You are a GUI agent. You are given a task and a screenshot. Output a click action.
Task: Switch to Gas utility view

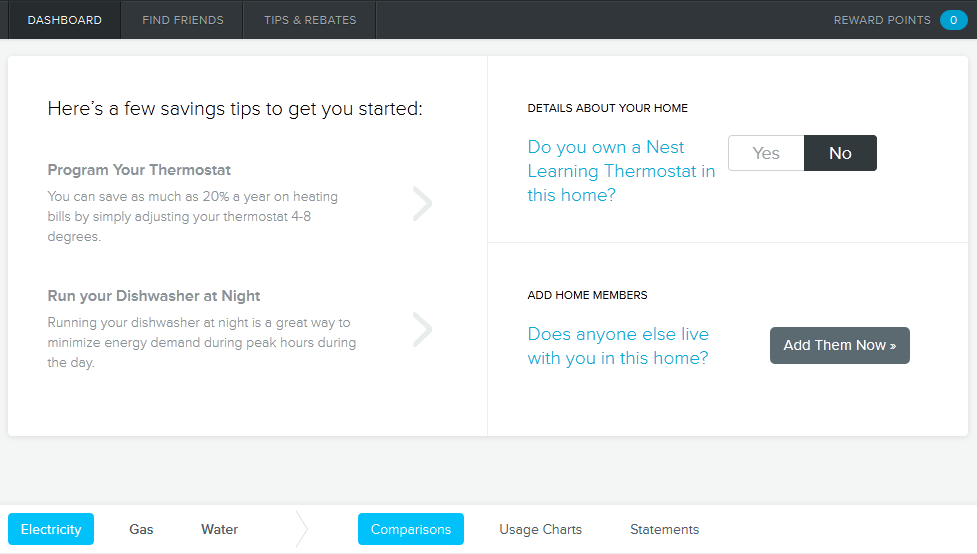pos(141,529)
